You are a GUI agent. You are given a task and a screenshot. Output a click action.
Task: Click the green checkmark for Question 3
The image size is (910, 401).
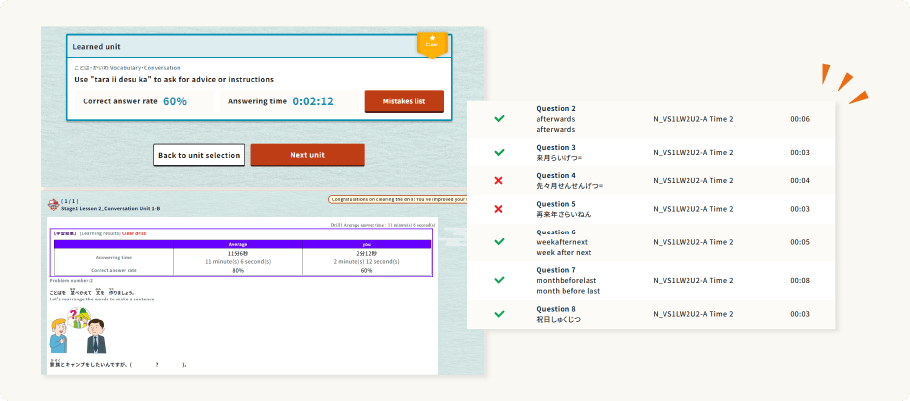pos(498,153)
